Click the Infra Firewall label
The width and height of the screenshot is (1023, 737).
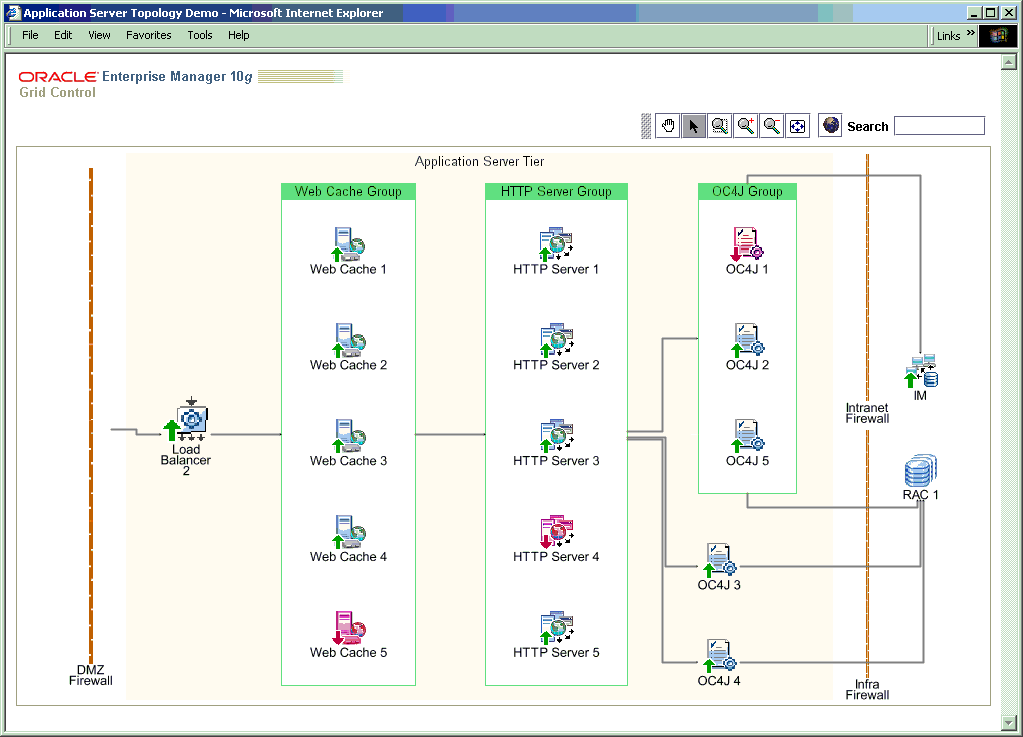pos(867,689)
